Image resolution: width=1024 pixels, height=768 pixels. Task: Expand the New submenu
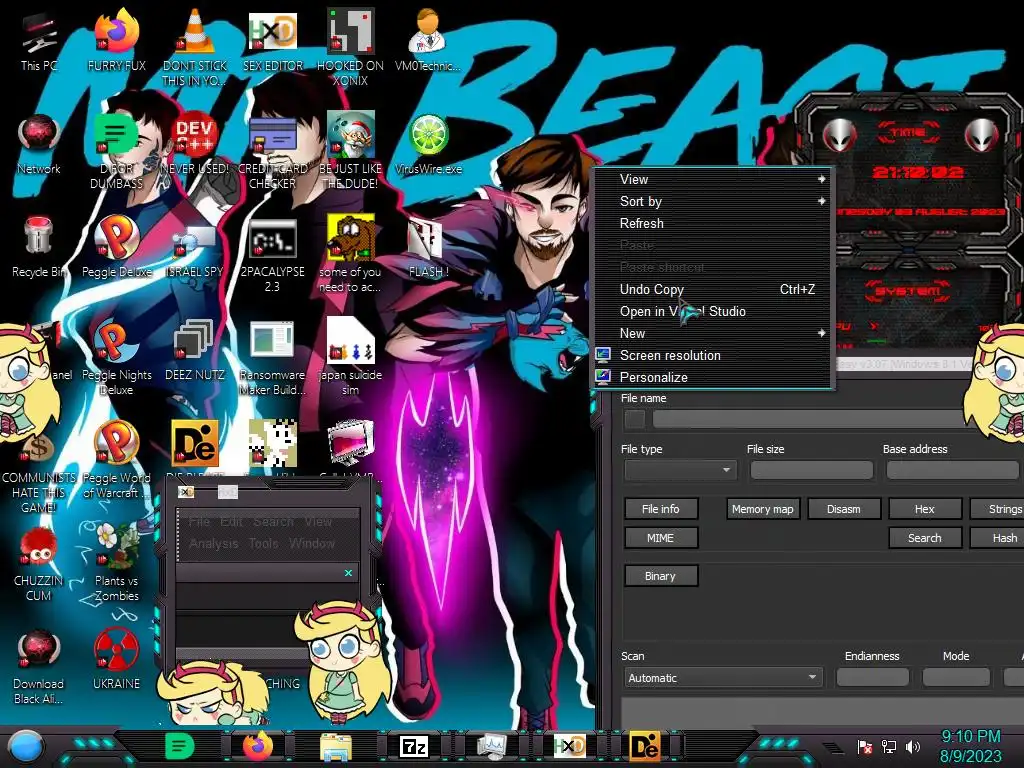[x=714, y=333]
